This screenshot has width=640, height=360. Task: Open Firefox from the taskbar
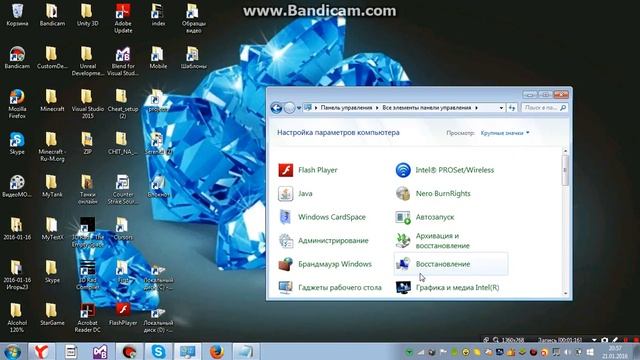coord(217,351)
